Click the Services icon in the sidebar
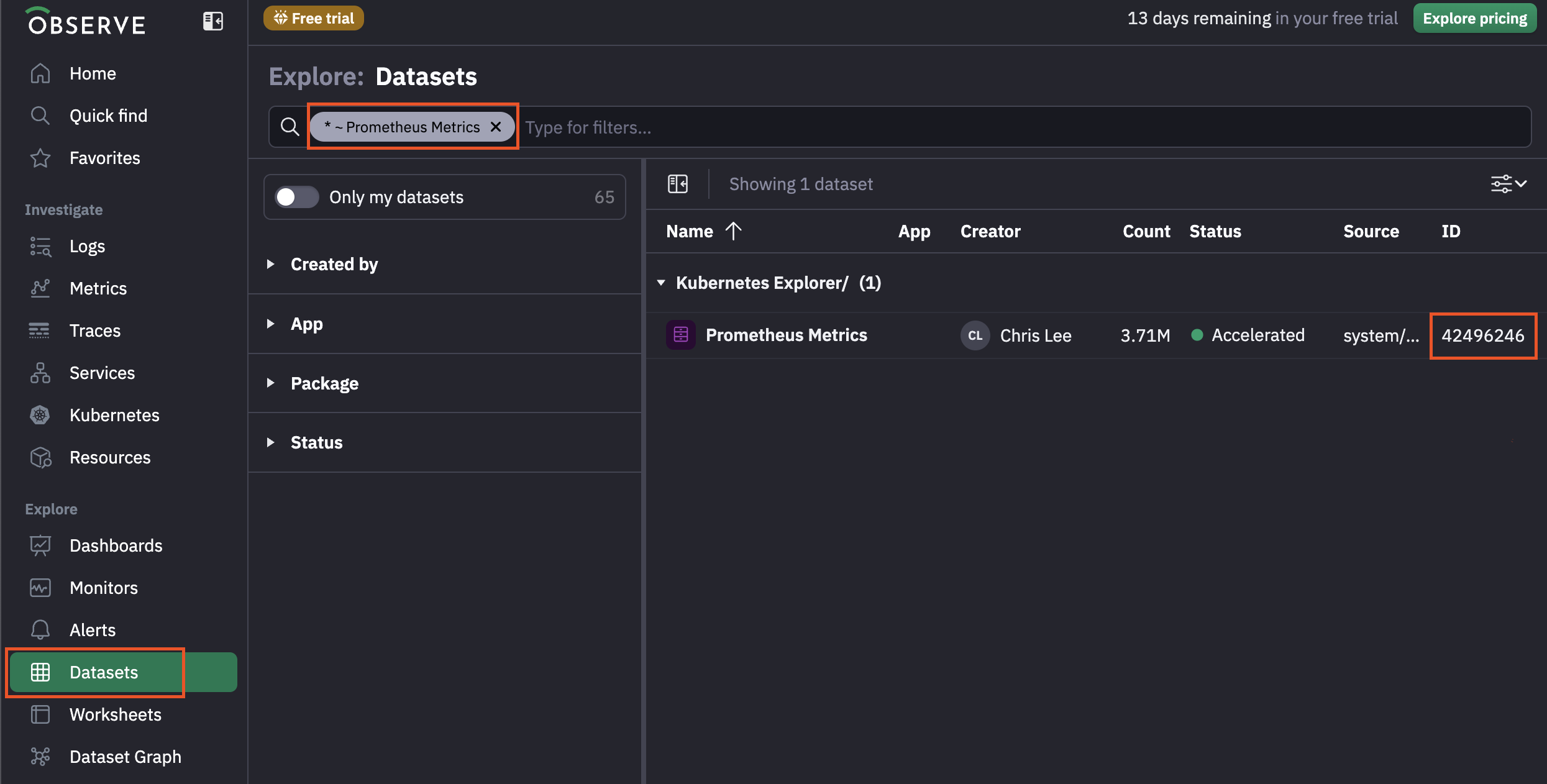Viewport: 1547px width, 784px height. (x=40, y=373)
